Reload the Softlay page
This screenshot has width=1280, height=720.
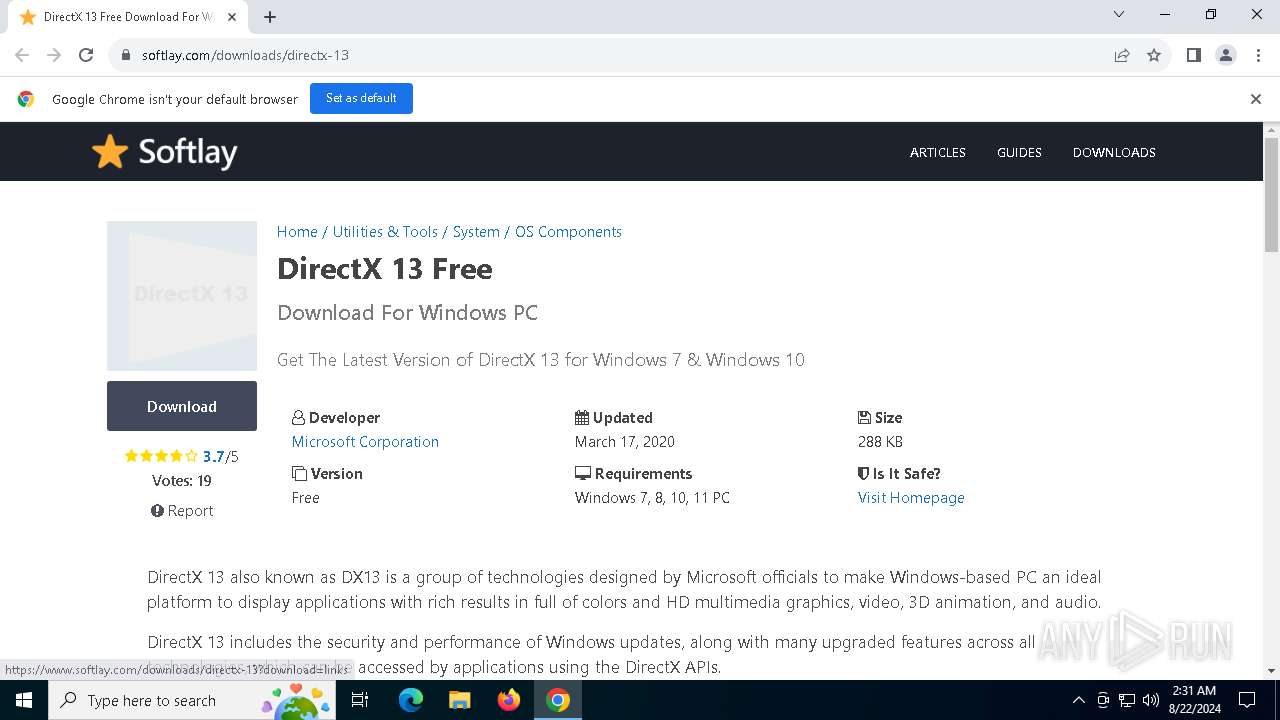86,55
